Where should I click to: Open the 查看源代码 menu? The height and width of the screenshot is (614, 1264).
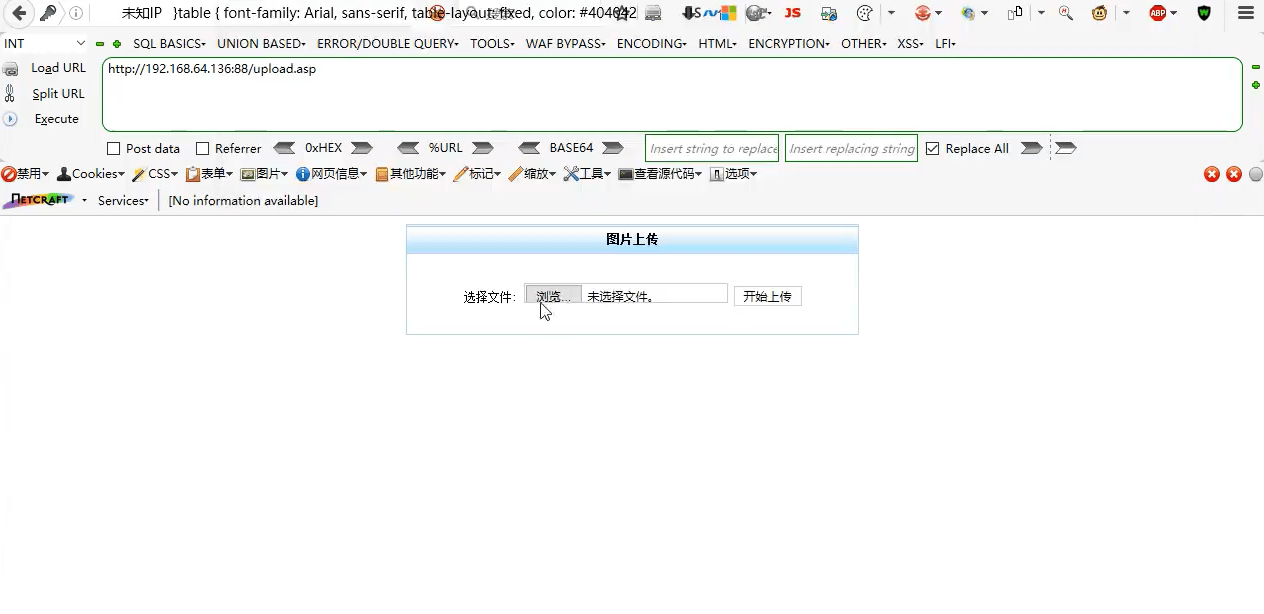pyautogui.click(x=660, y=174)
